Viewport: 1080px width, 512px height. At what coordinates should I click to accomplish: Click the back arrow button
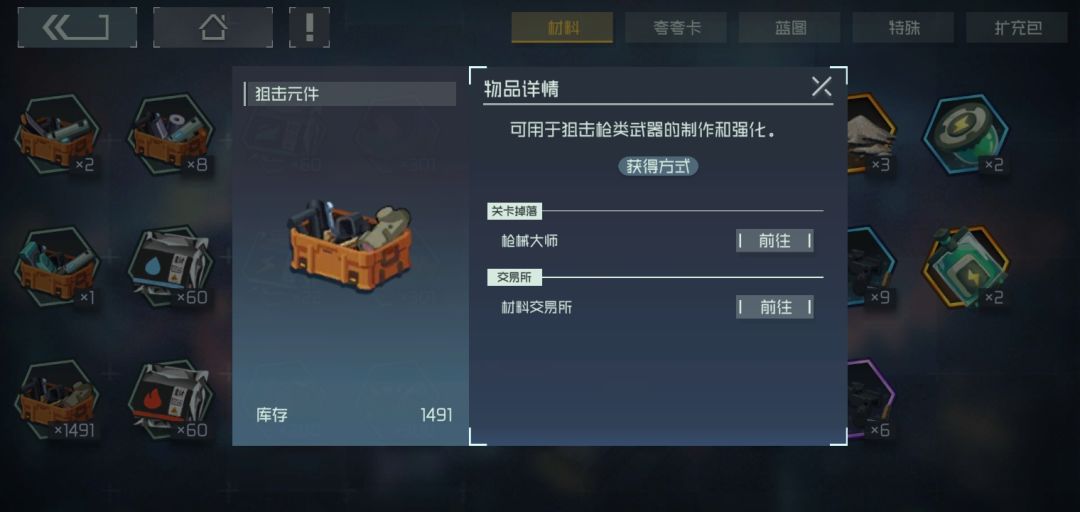pos(77,28)
